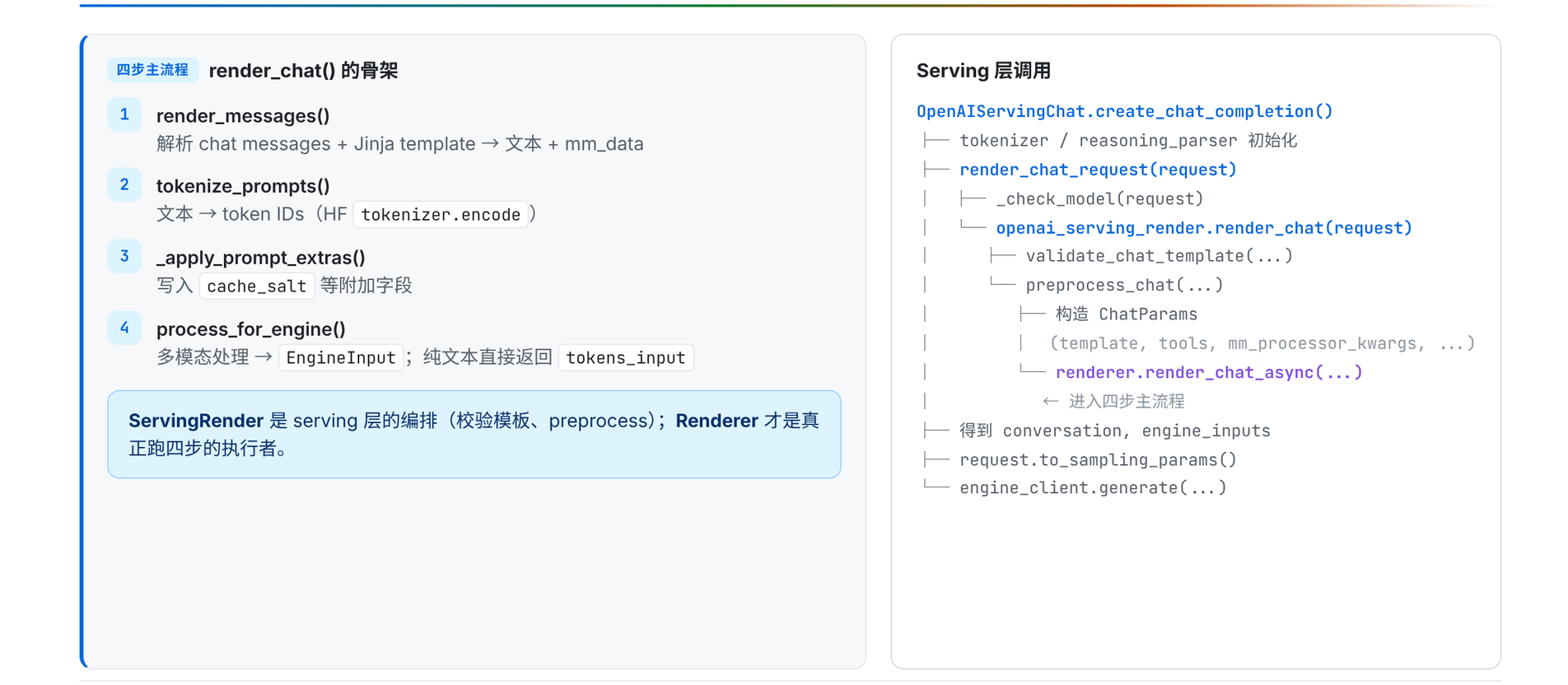Image resolution: width=1568 pixels, height=685 pixels.
Task: Click the tokenizer.encode code chip
Action: 441,215
